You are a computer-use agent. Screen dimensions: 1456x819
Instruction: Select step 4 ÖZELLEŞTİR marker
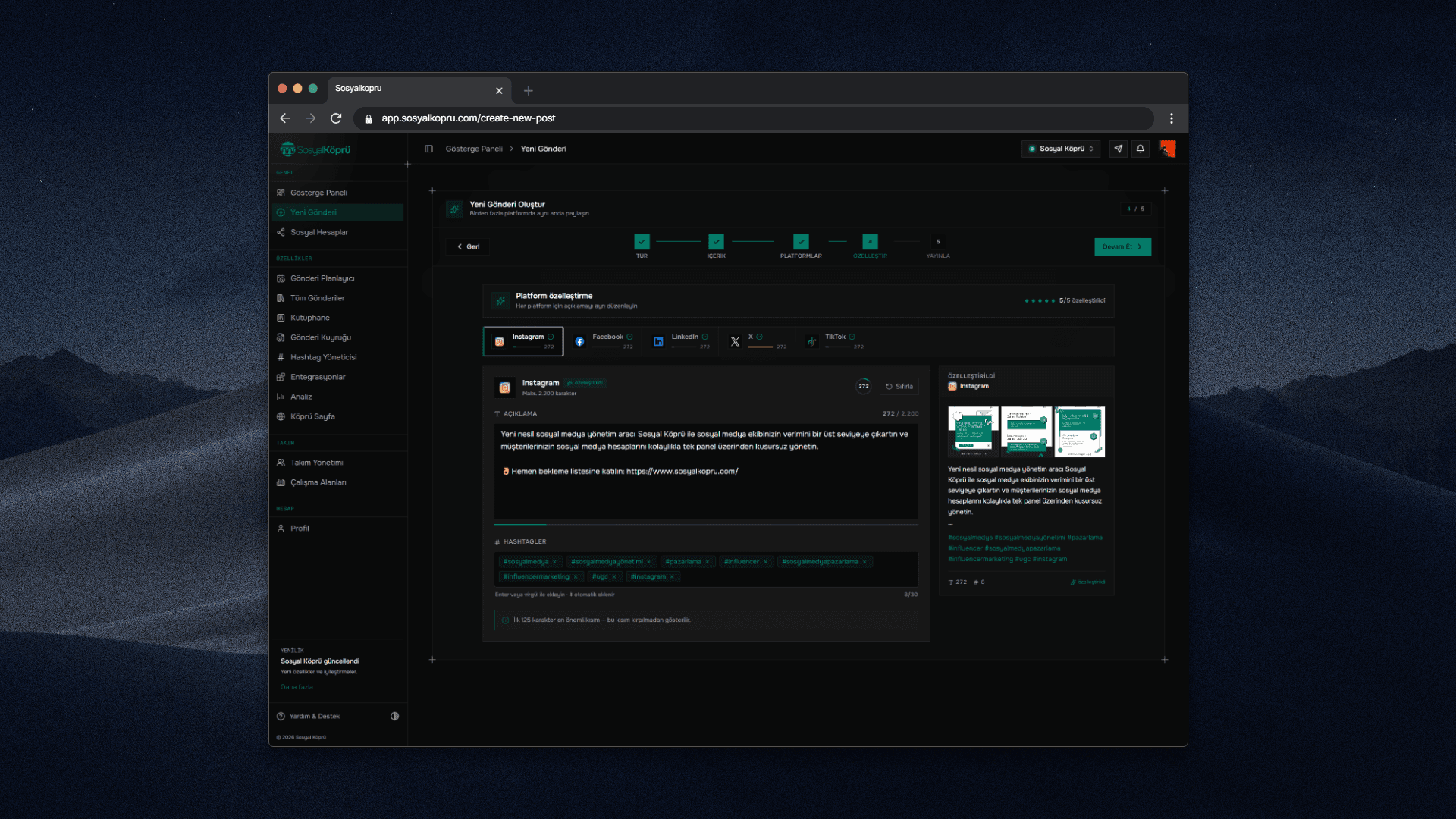click(870, 242)
